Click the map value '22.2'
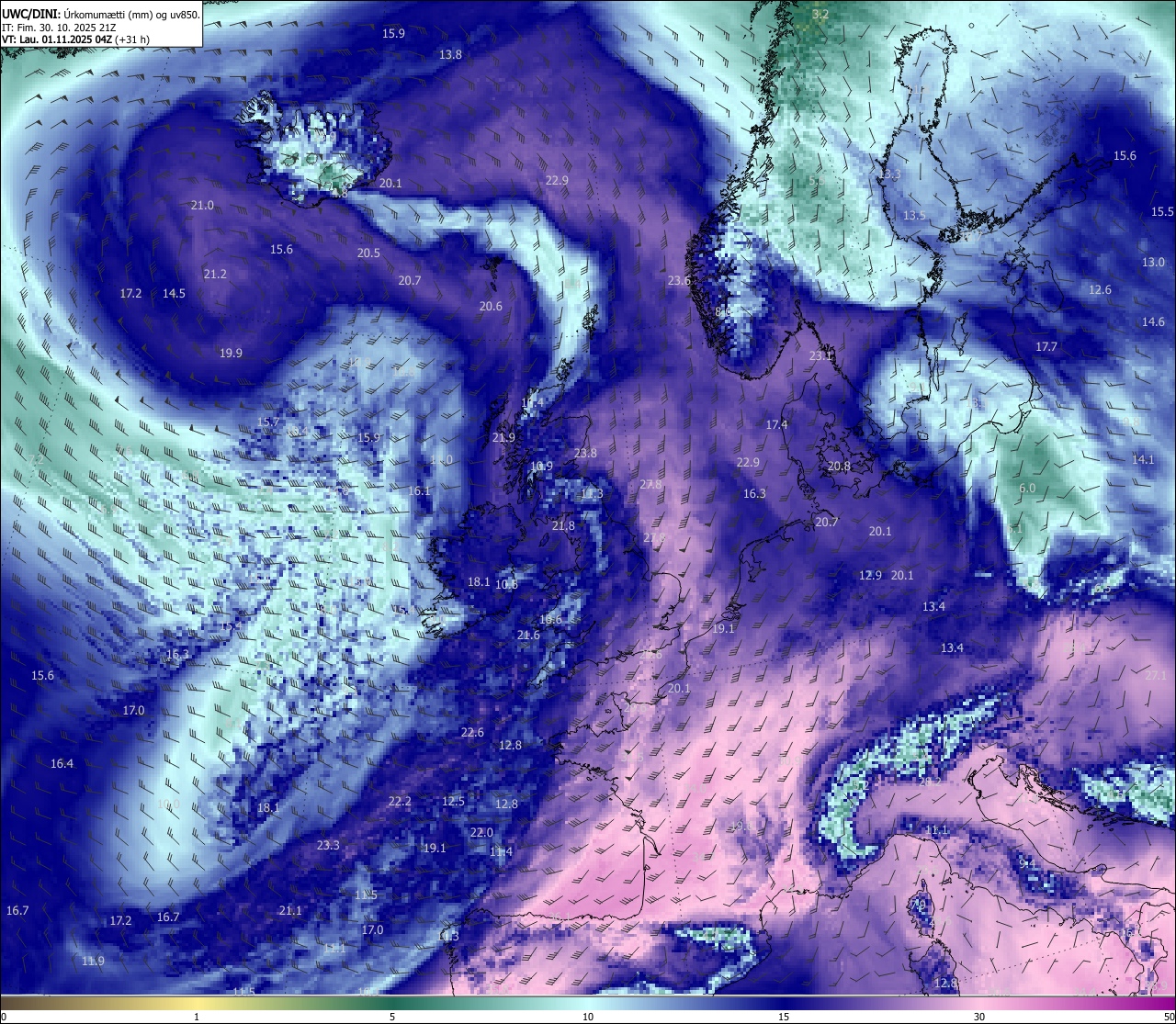1176x1024 pixels. (400, 802)
